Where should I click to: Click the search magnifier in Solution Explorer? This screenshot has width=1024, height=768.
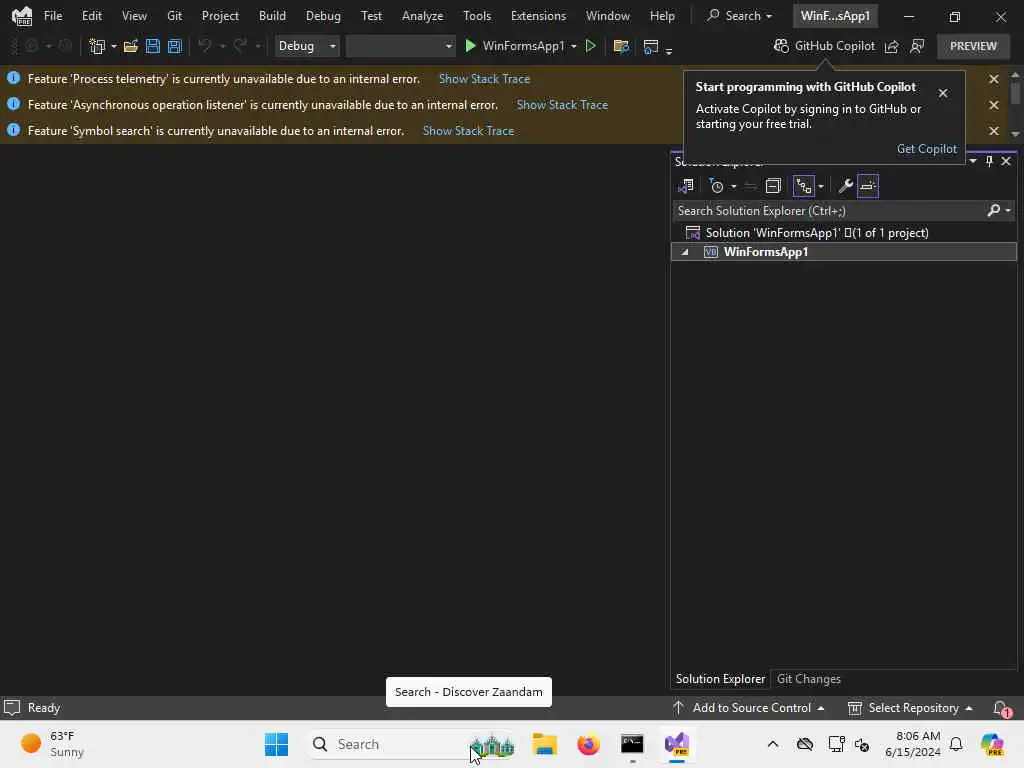pyautogui.click(x=993, y=210)
